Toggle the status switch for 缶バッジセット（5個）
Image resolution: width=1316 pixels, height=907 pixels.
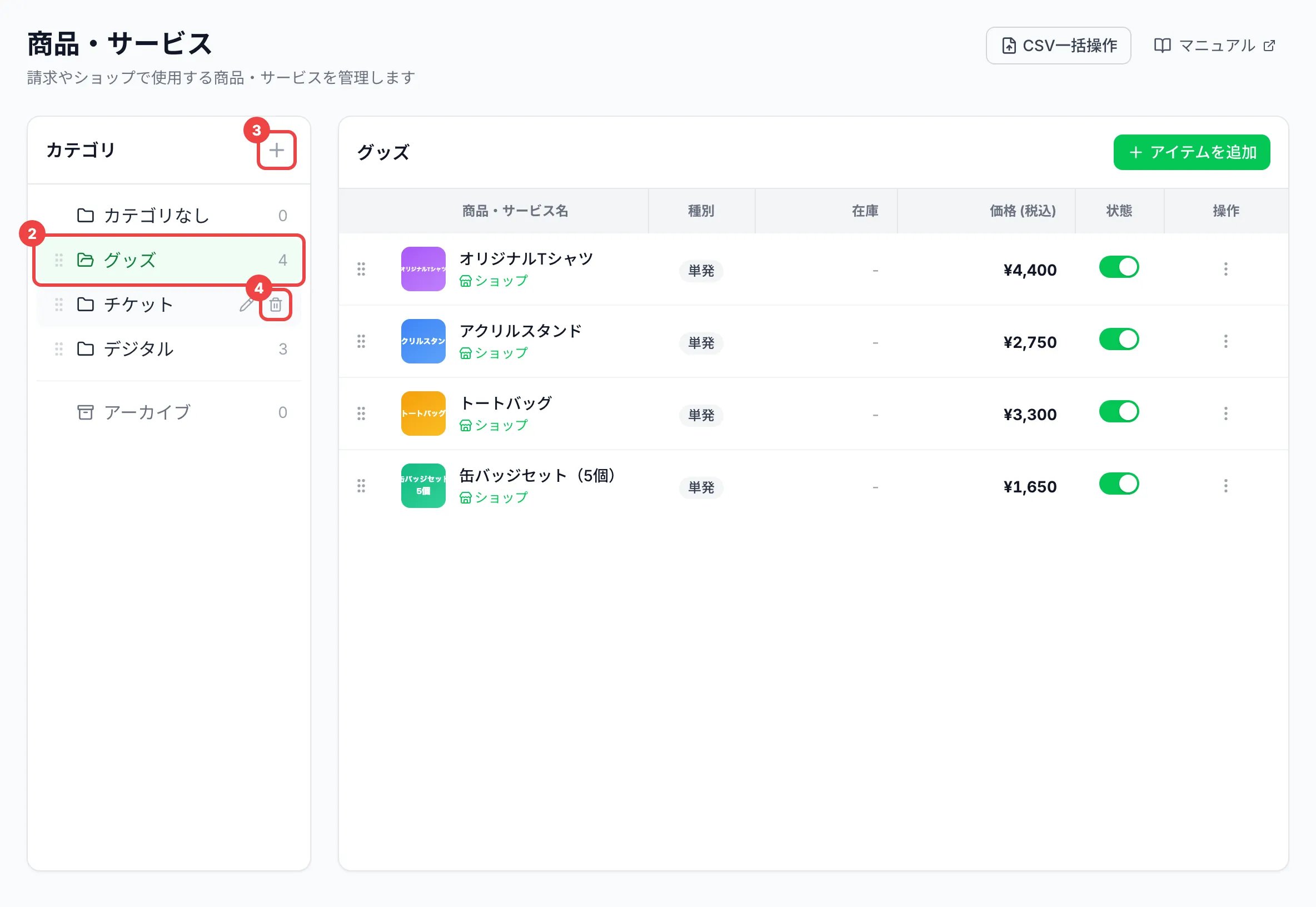1119,484
